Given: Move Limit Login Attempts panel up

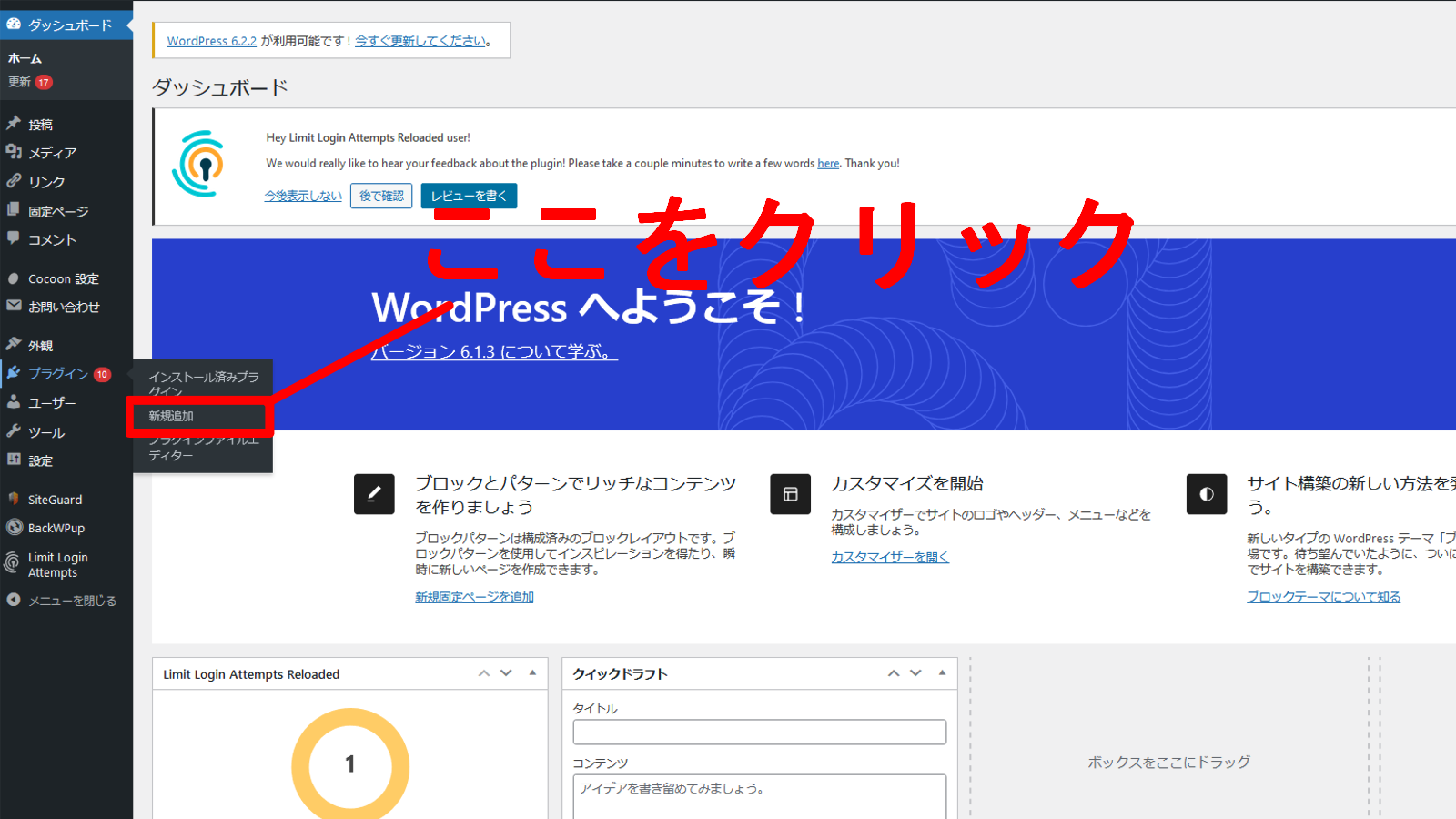Looking at the screenshot, I should pos(484,673).
